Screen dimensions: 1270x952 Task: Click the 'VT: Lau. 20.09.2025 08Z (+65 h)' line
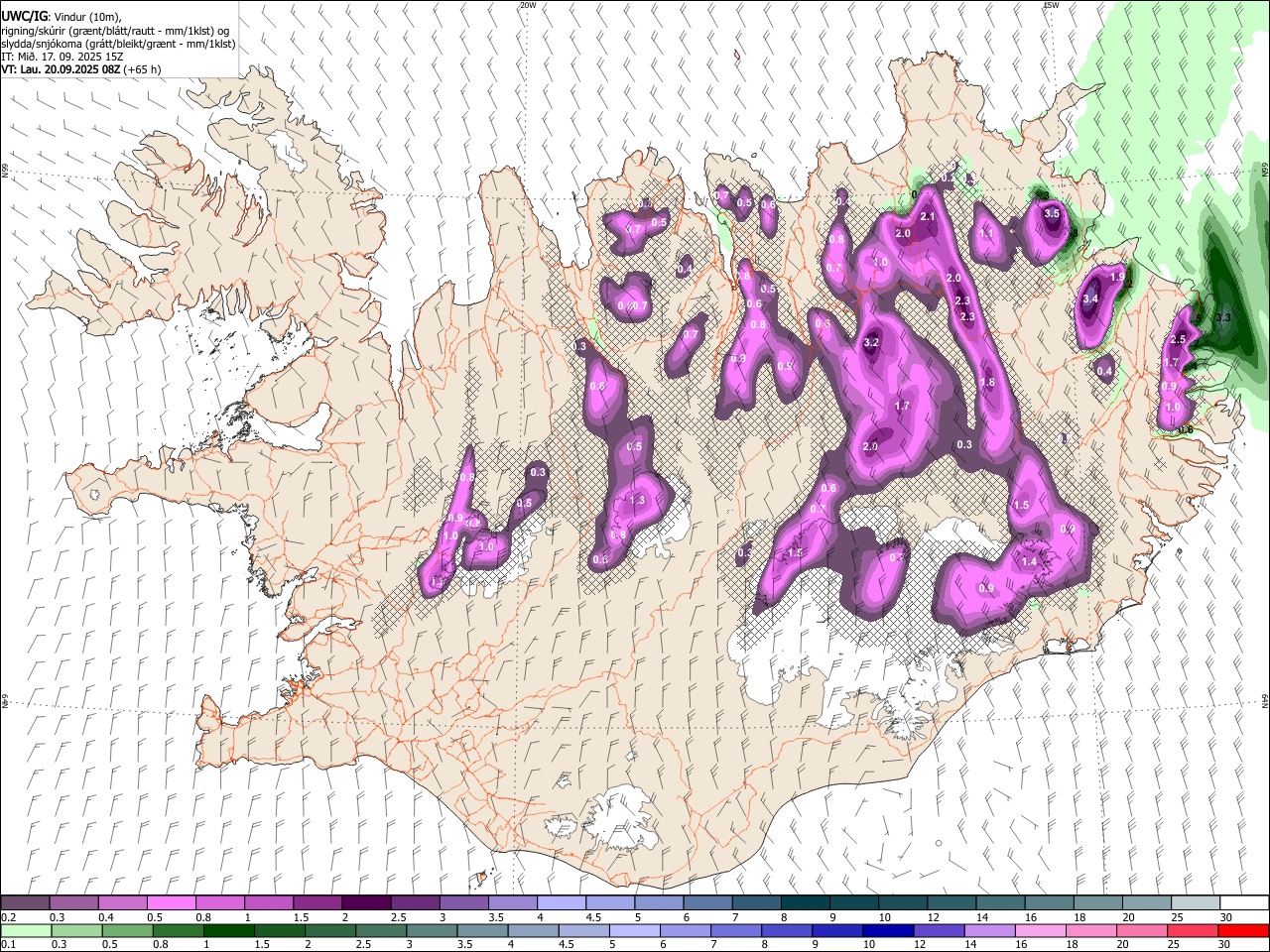click(81, 69)
